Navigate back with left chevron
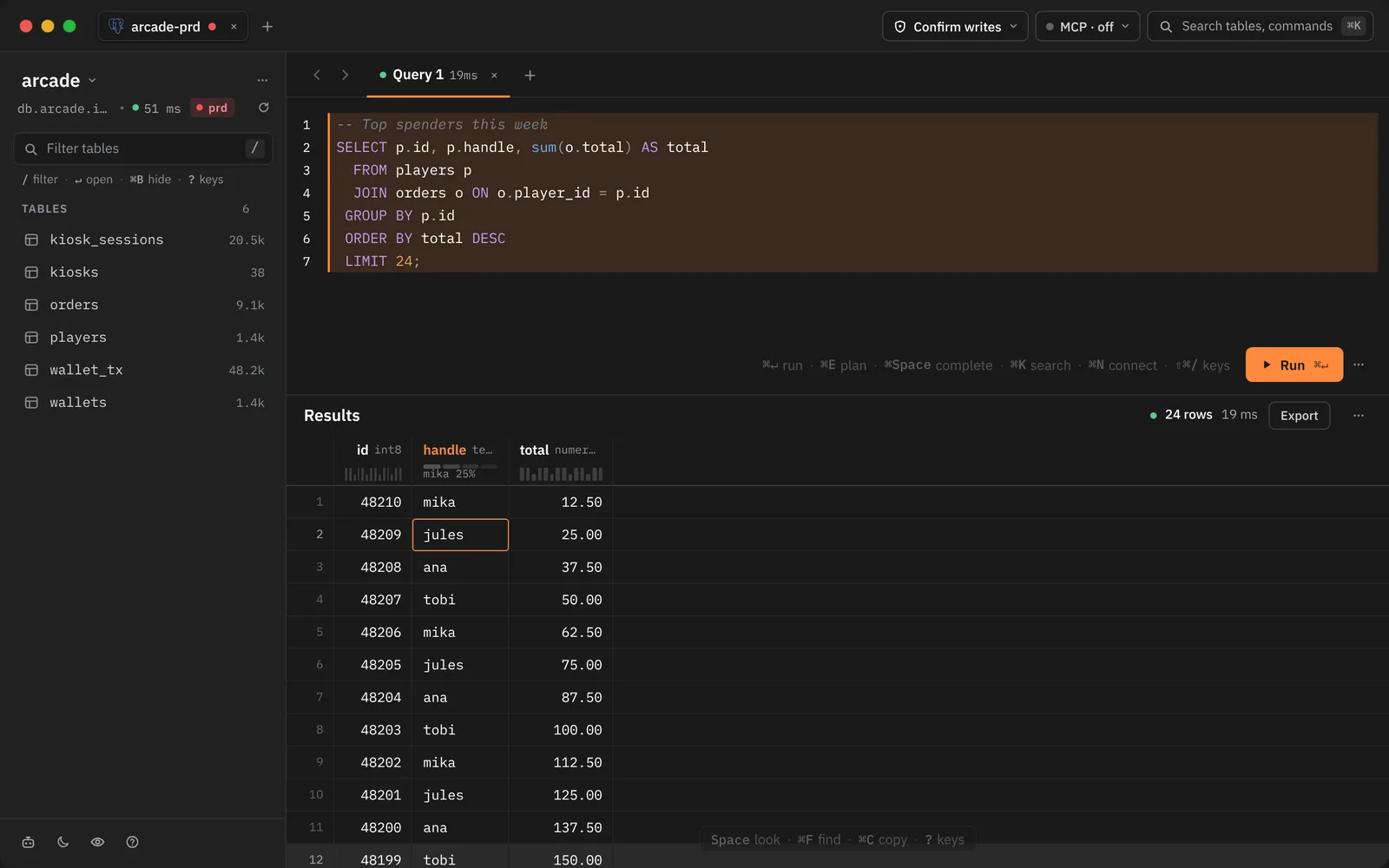The height and width of the screenshot is (868, 1389). (317, 75)
